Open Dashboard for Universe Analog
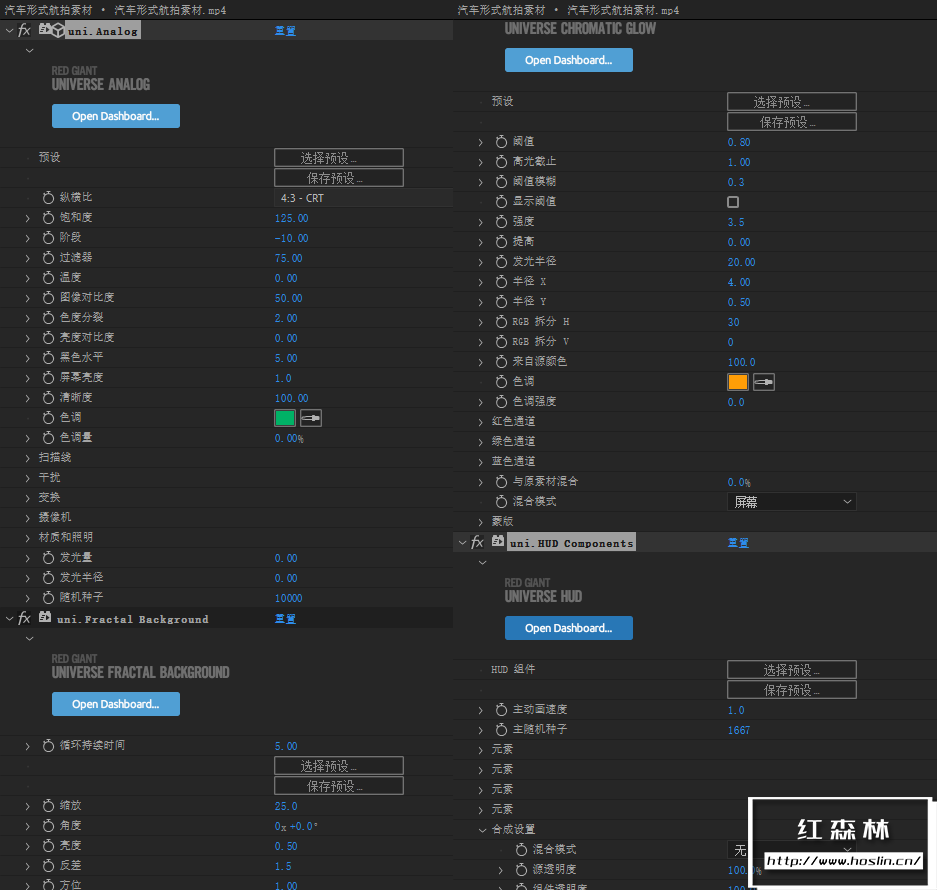 116,116
